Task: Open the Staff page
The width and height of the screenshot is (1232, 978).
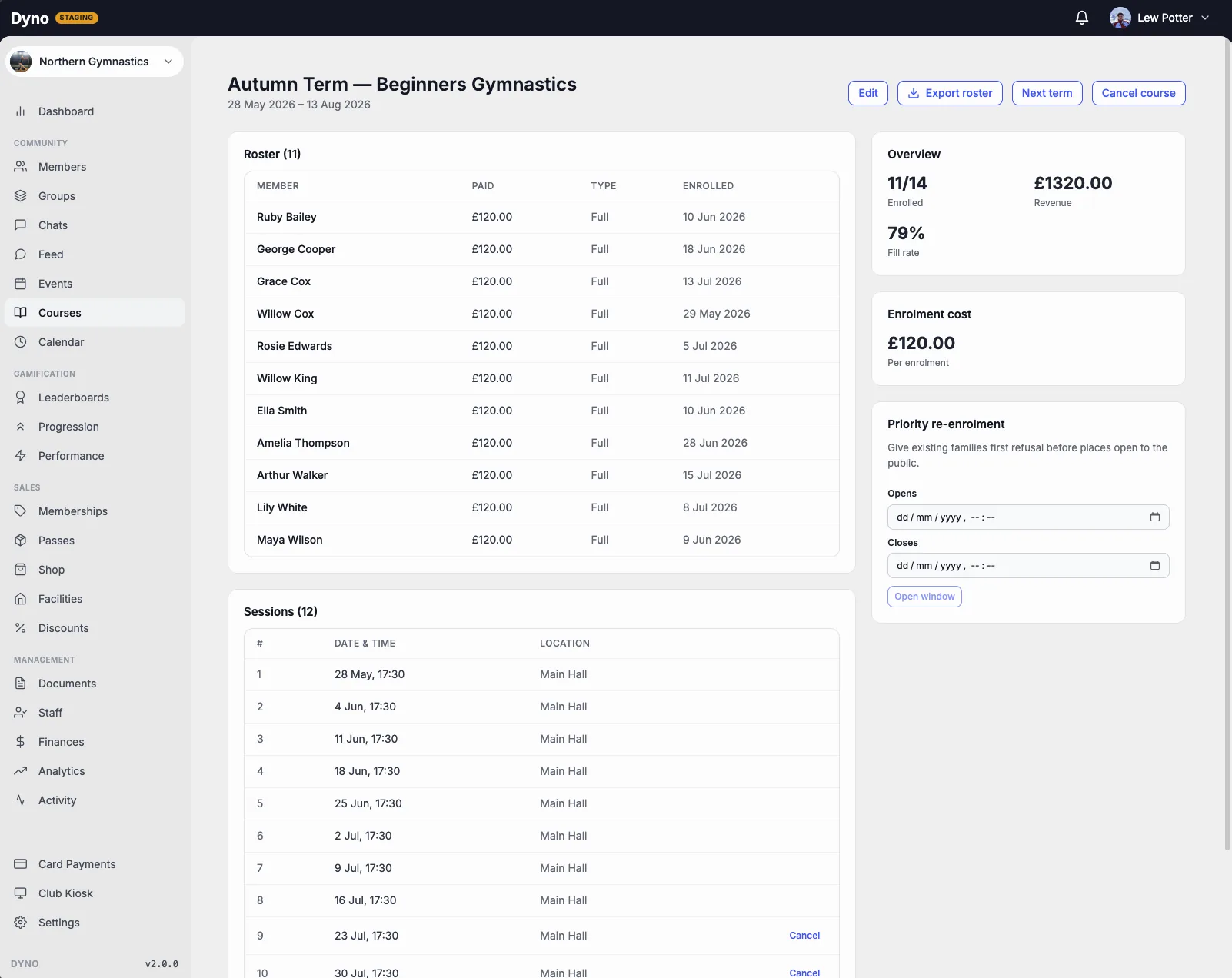Action: pos(95,713)
